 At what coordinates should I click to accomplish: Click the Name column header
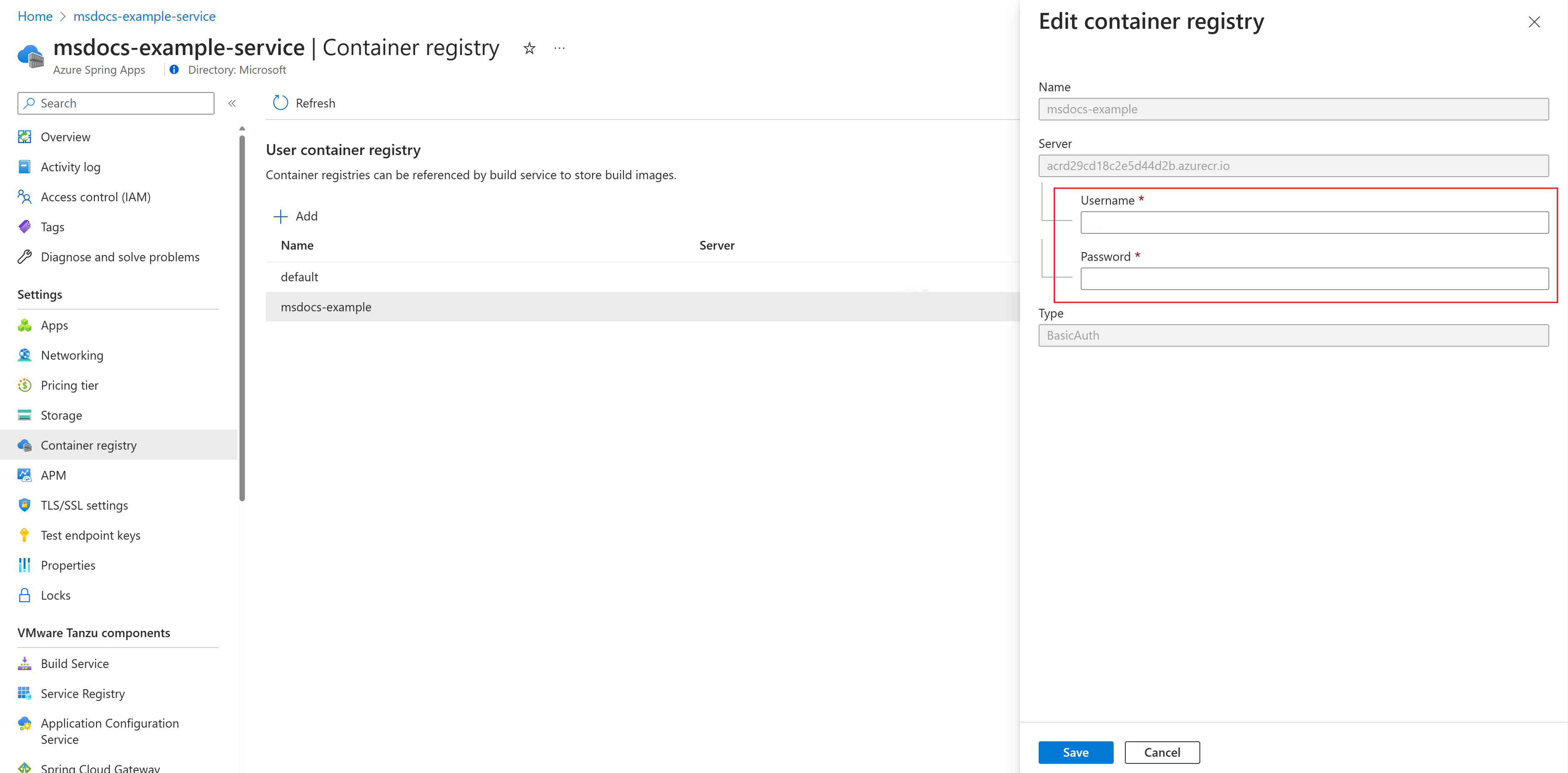pyautogui.click(x=297, y=245)
